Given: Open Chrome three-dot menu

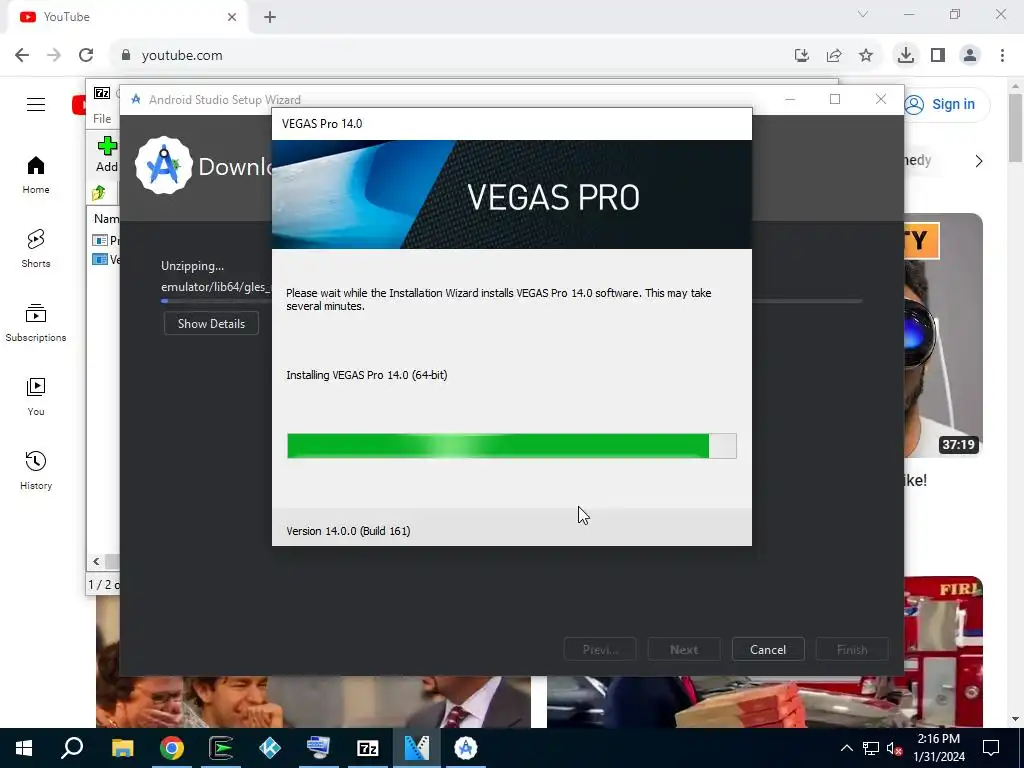Looking at the screenshot, I should (1002, 56).
